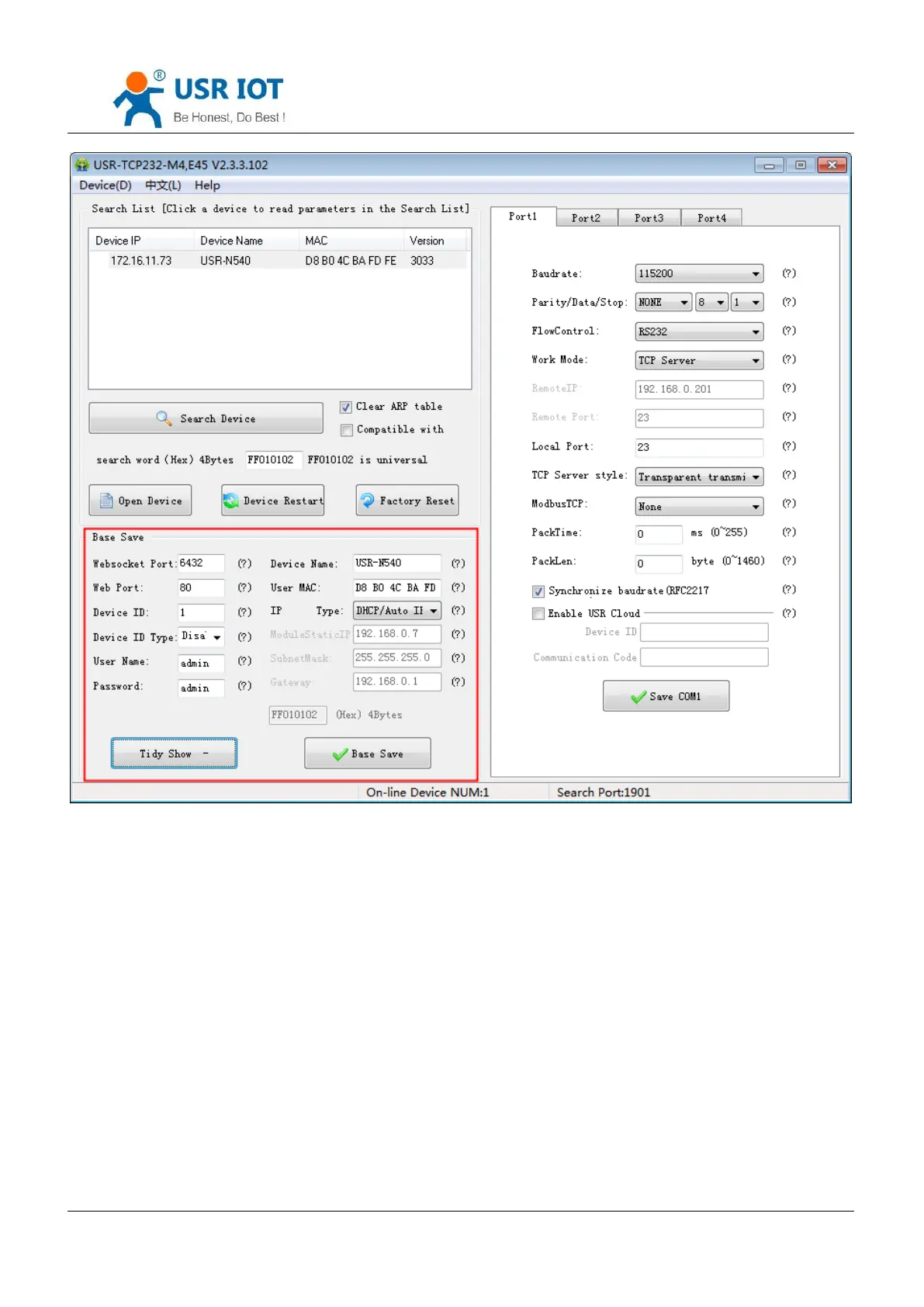Viewport: 924px width, 1307px height.
Task: Click the help (?) next to Web Port
Action: (x=244, y=588)
